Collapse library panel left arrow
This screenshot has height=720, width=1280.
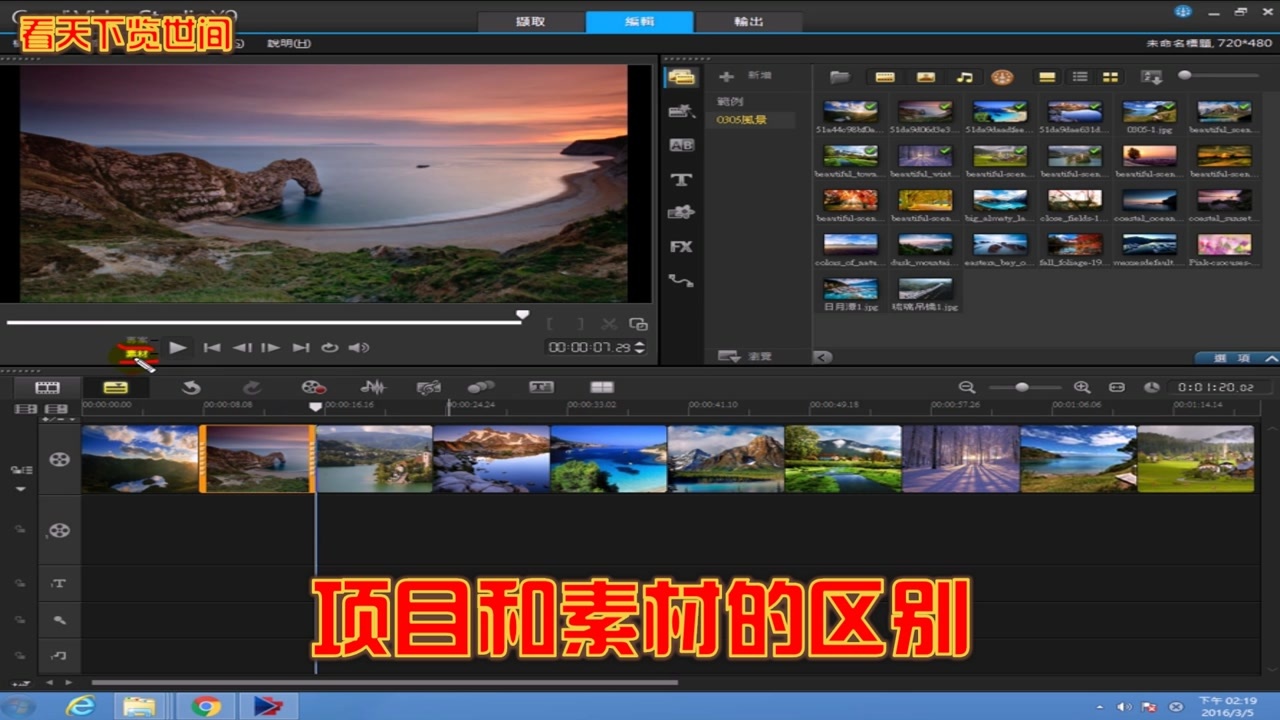pos(822,357)
